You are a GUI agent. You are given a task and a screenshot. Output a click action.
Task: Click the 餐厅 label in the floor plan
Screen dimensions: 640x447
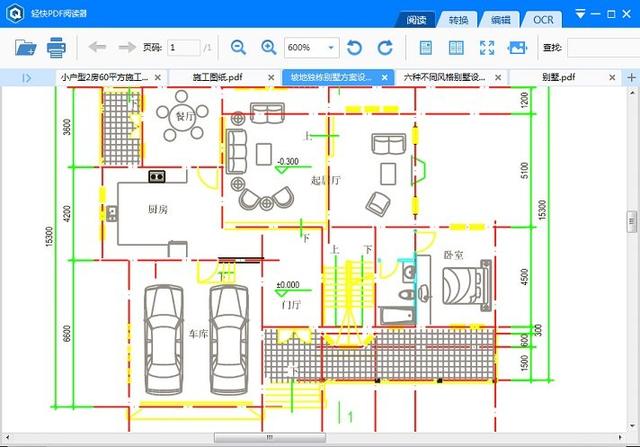184,117
